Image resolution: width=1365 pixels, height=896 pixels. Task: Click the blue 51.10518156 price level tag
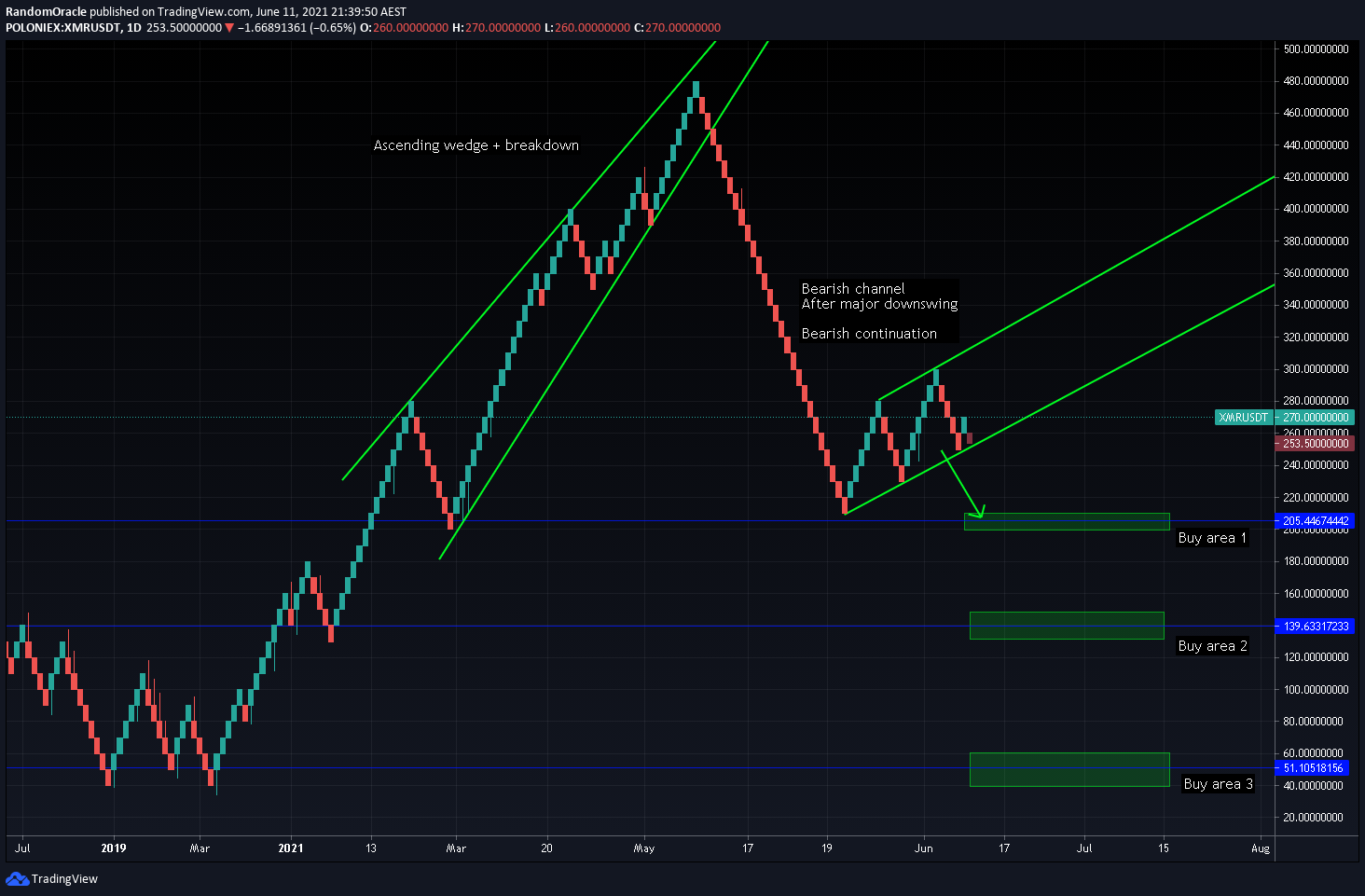click(1312, 768)
